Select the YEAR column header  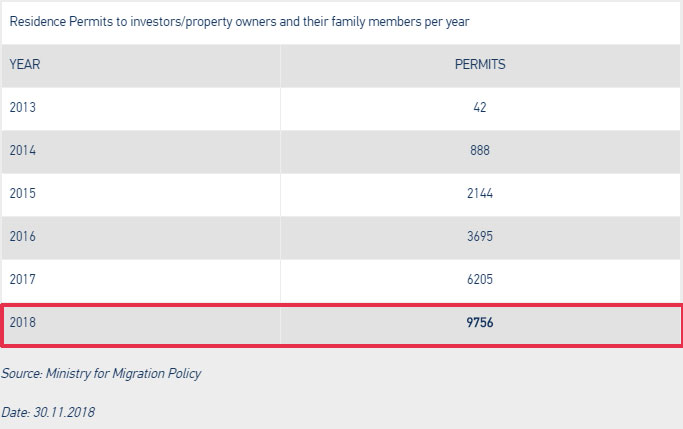point(24,64)
